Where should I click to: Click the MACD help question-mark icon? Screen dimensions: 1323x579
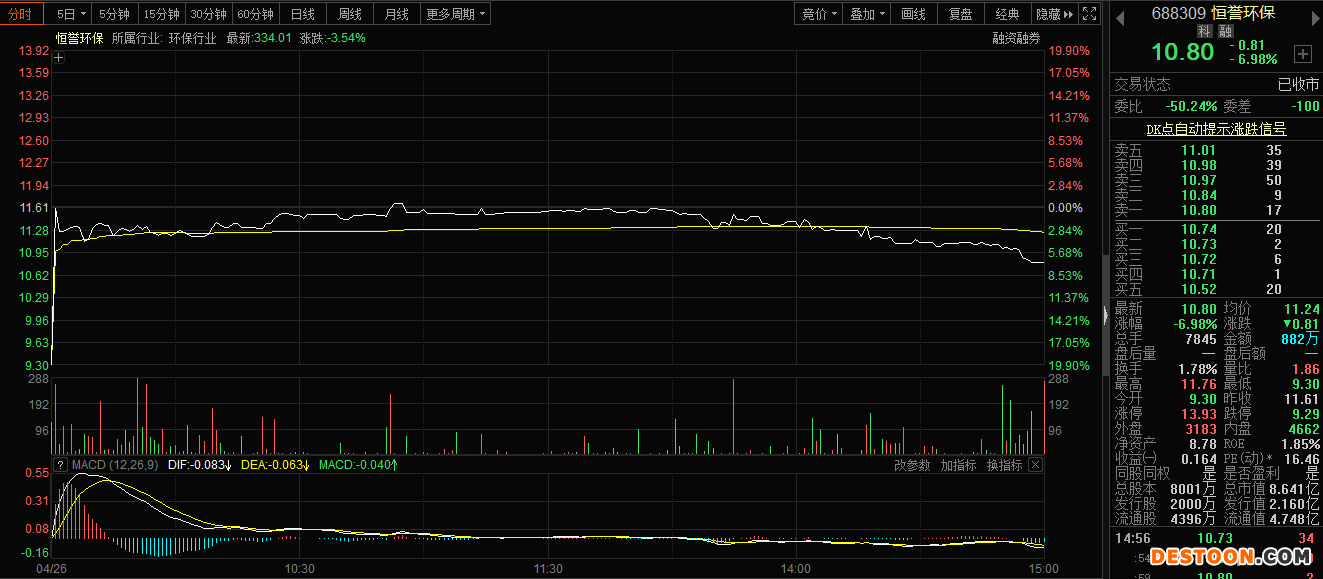tap(60, 465)
